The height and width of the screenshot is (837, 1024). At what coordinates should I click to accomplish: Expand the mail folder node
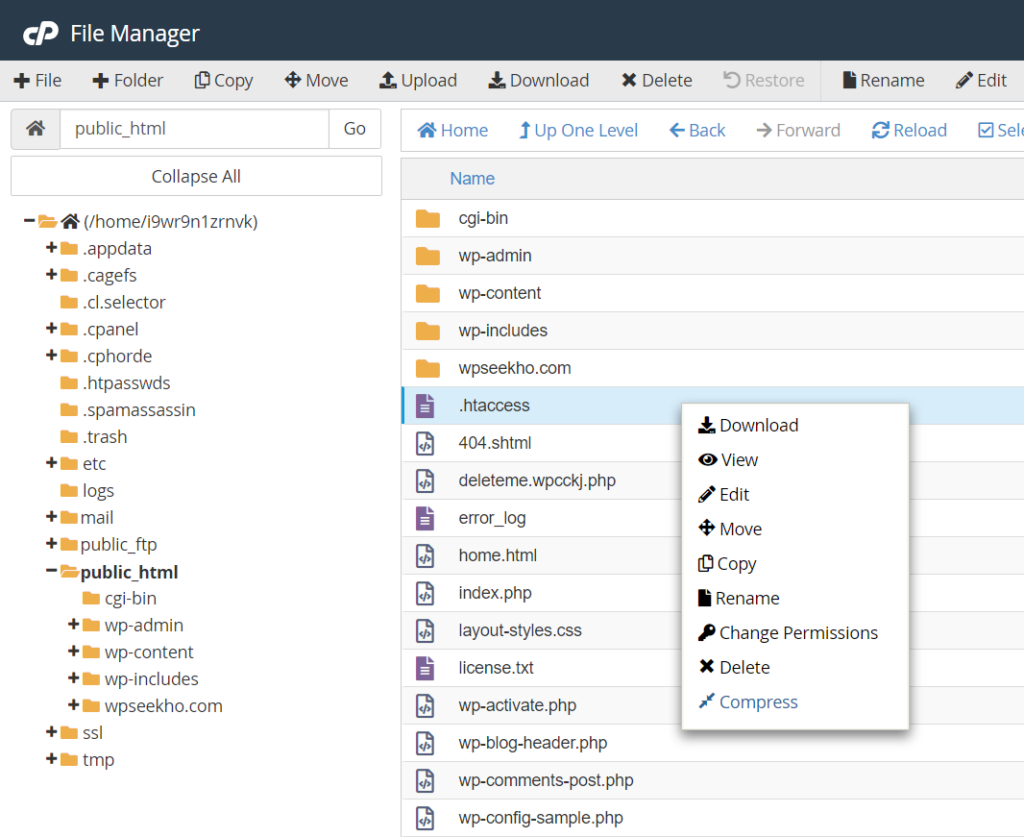[x=52, y=516]
